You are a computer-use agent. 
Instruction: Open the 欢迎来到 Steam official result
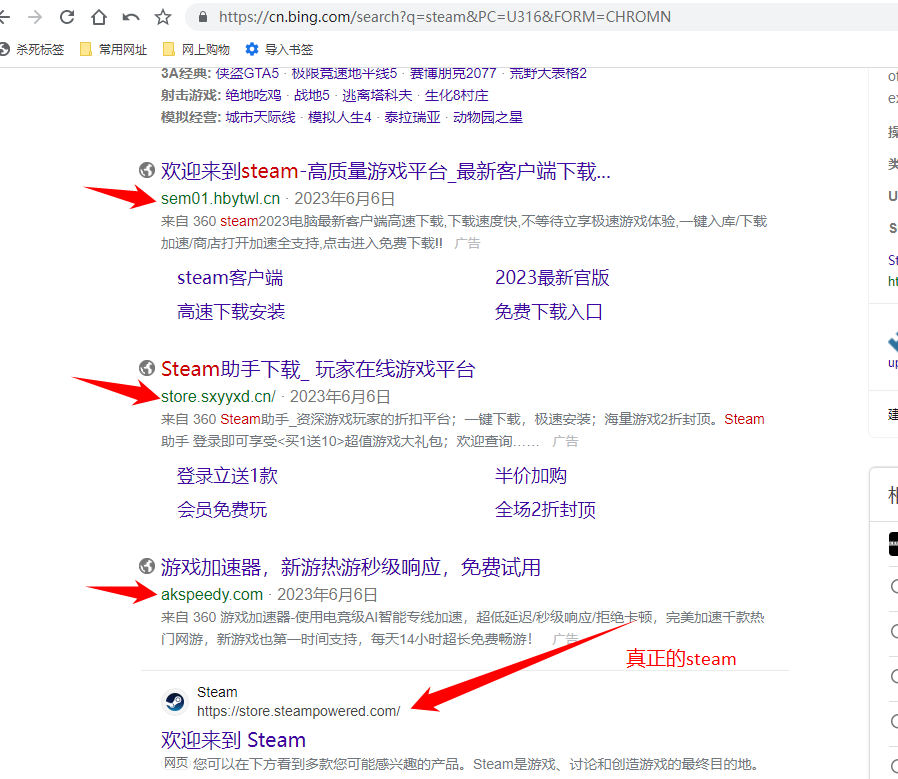pos(233,740)
